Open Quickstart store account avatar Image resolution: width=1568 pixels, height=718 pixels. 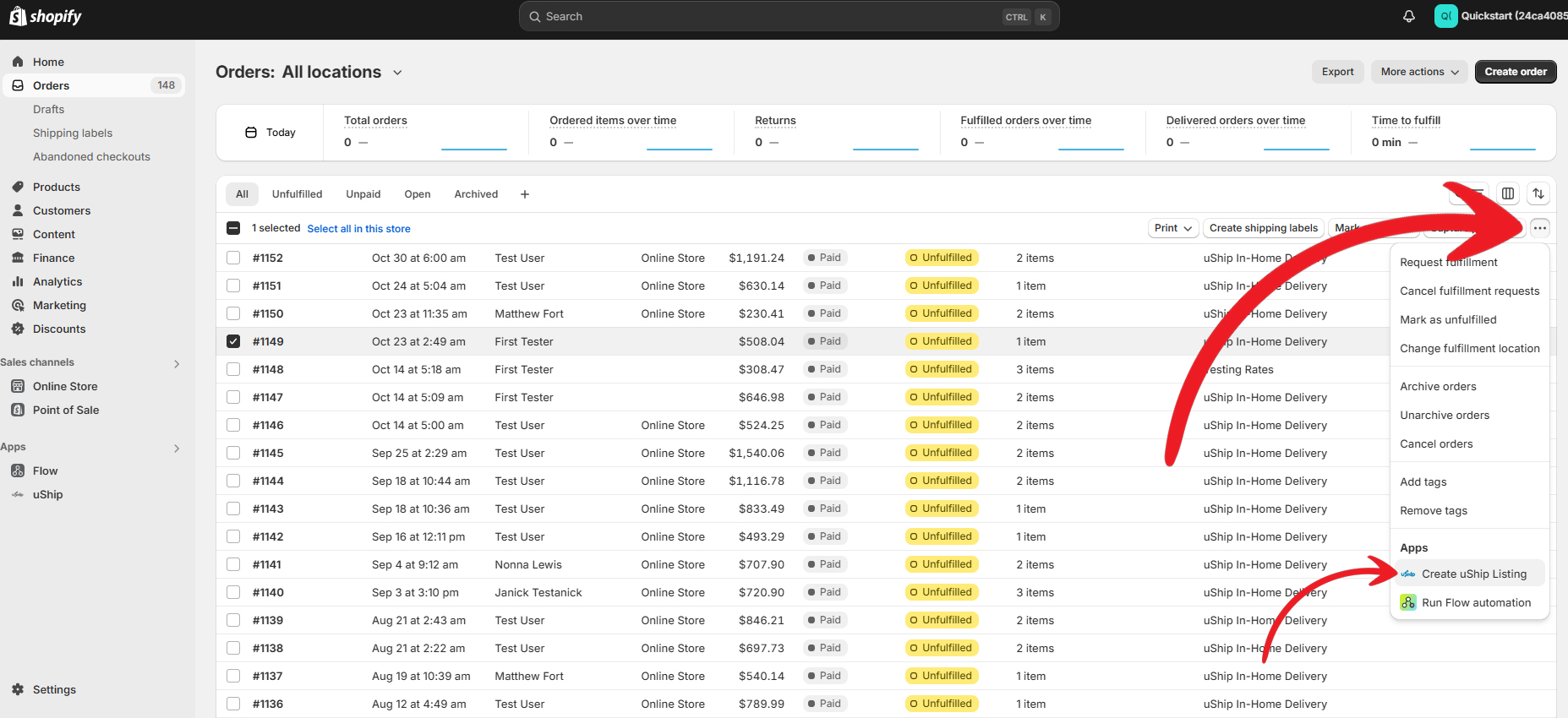(x=1445, y=16)
